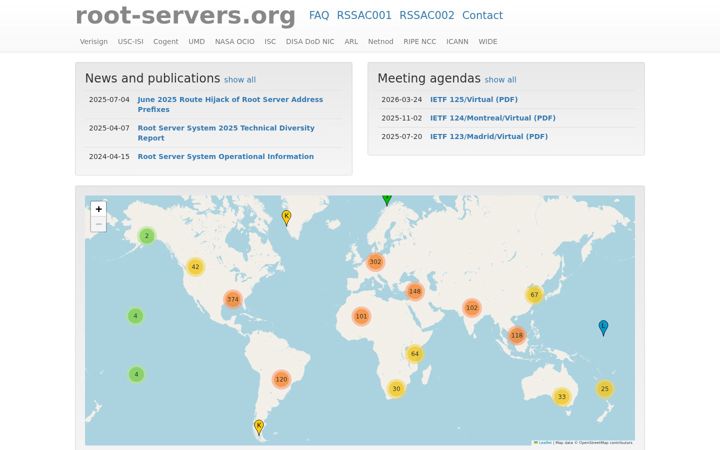The width and height of the screenshot is (720, 450).
Task: Click the date 2025-07-20 in meeting agendas
Action: tap(402, 136)
